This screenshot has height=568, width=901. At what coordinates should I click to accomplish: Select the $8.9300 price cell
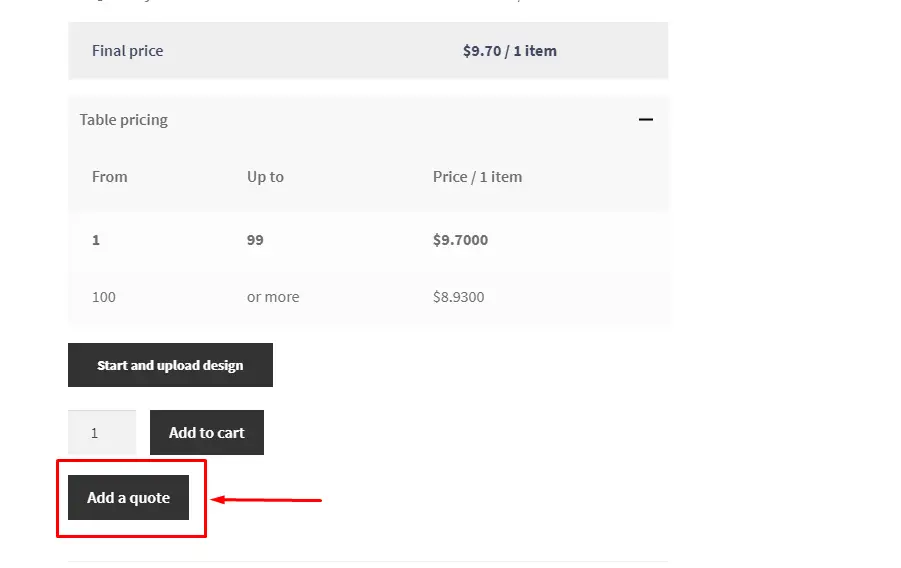pos(459,297)
